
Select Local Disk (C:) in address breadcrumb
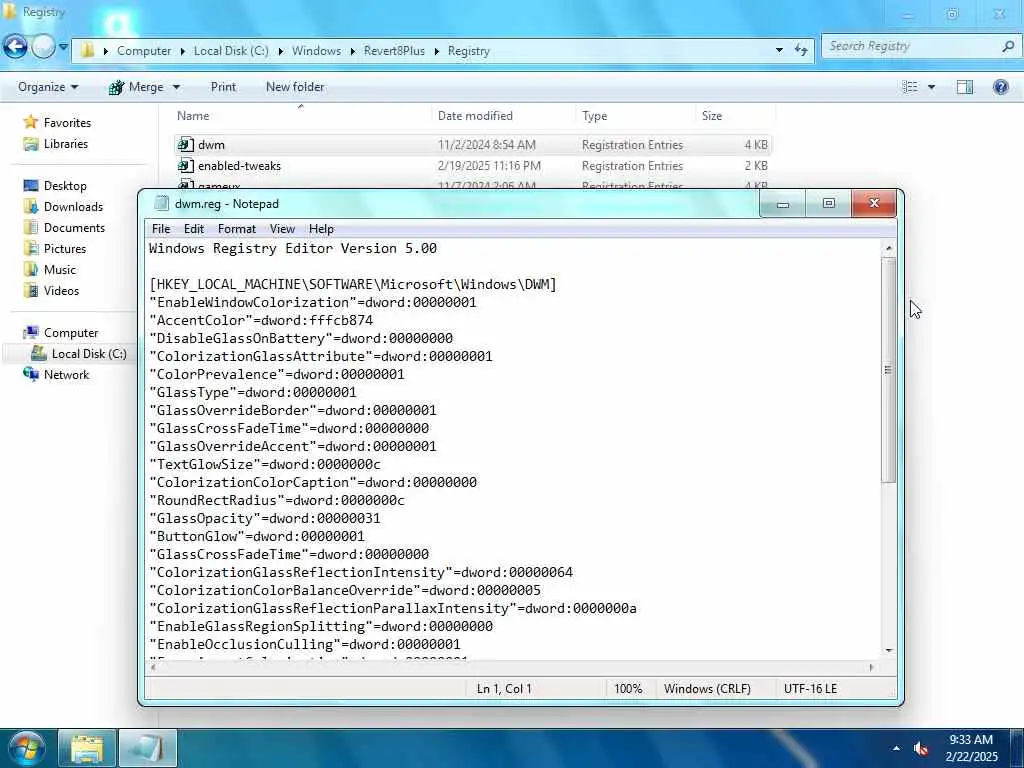[231, 51]
